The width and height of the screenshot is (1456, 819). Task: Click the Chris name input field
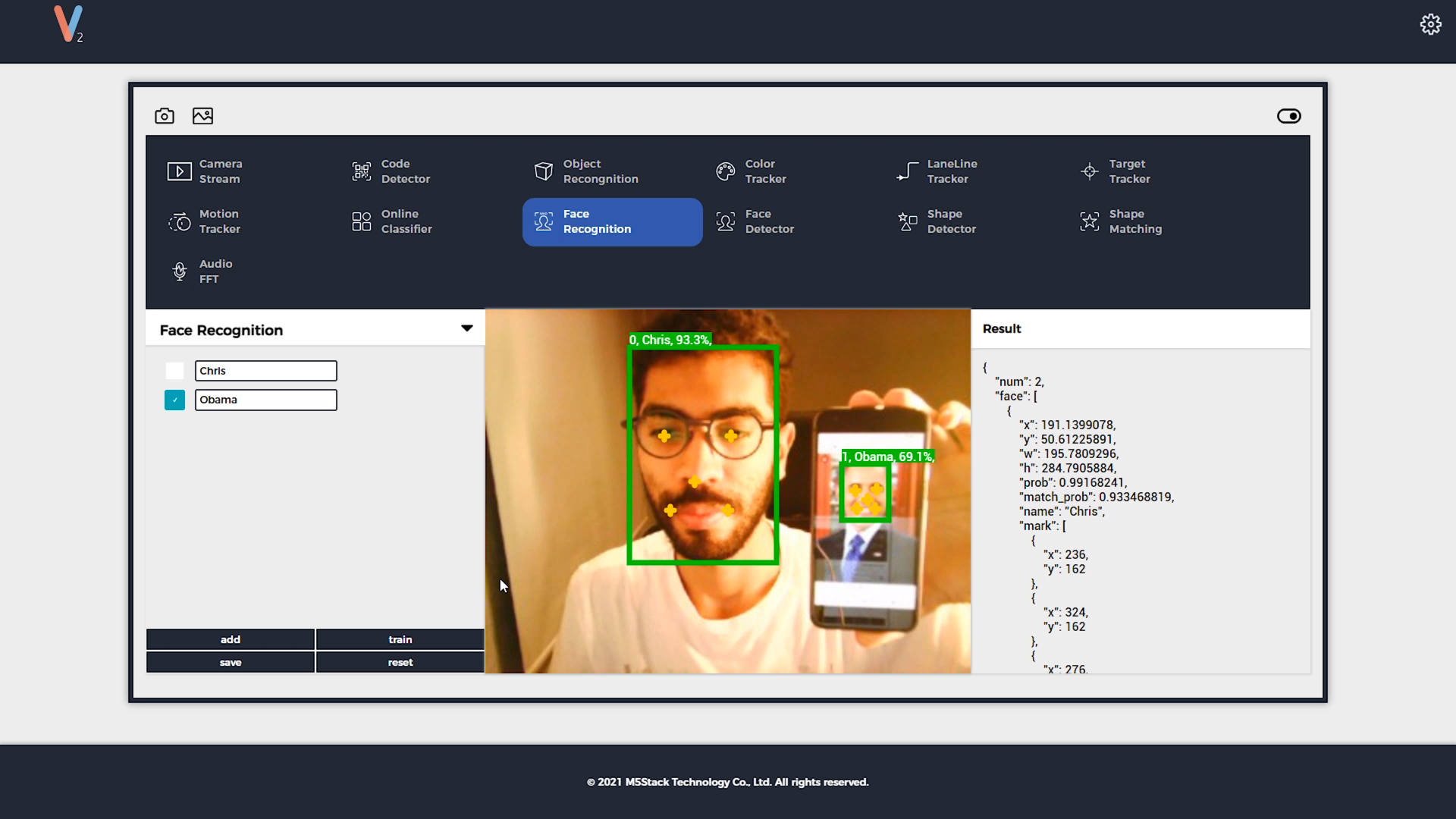click(x=266, y=370)
